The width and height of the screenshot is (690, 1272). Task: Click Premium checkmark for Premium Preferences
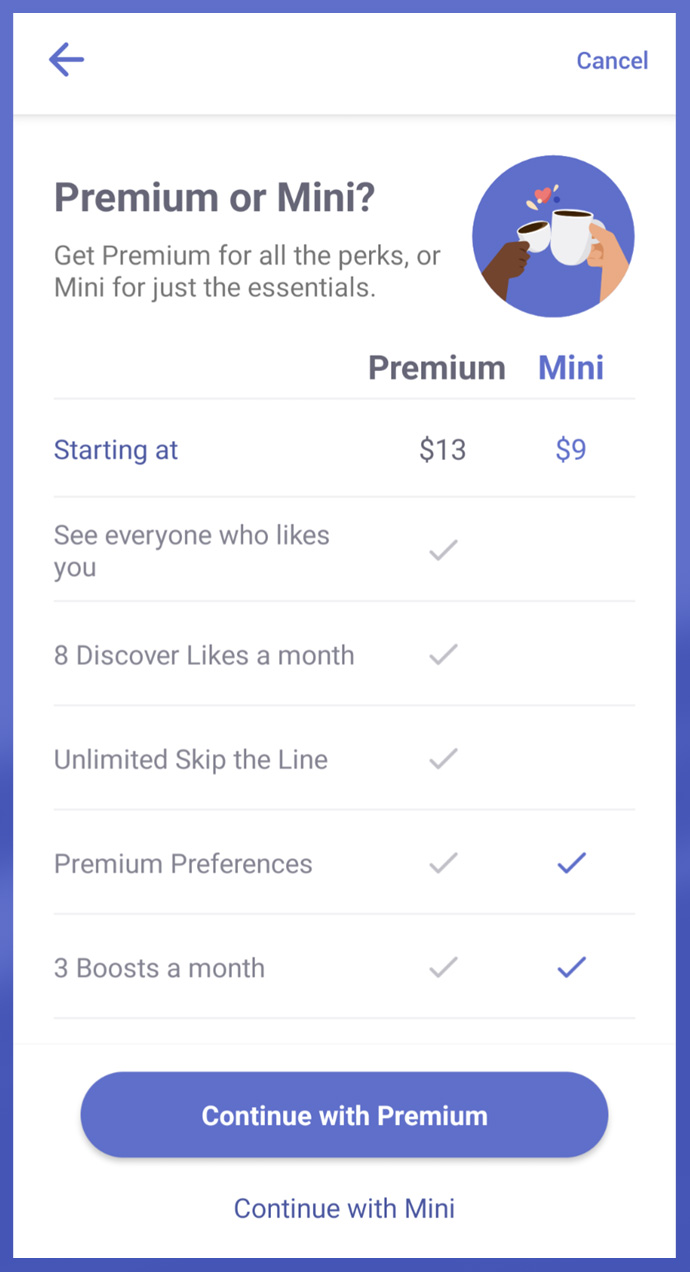click(443, 863)
